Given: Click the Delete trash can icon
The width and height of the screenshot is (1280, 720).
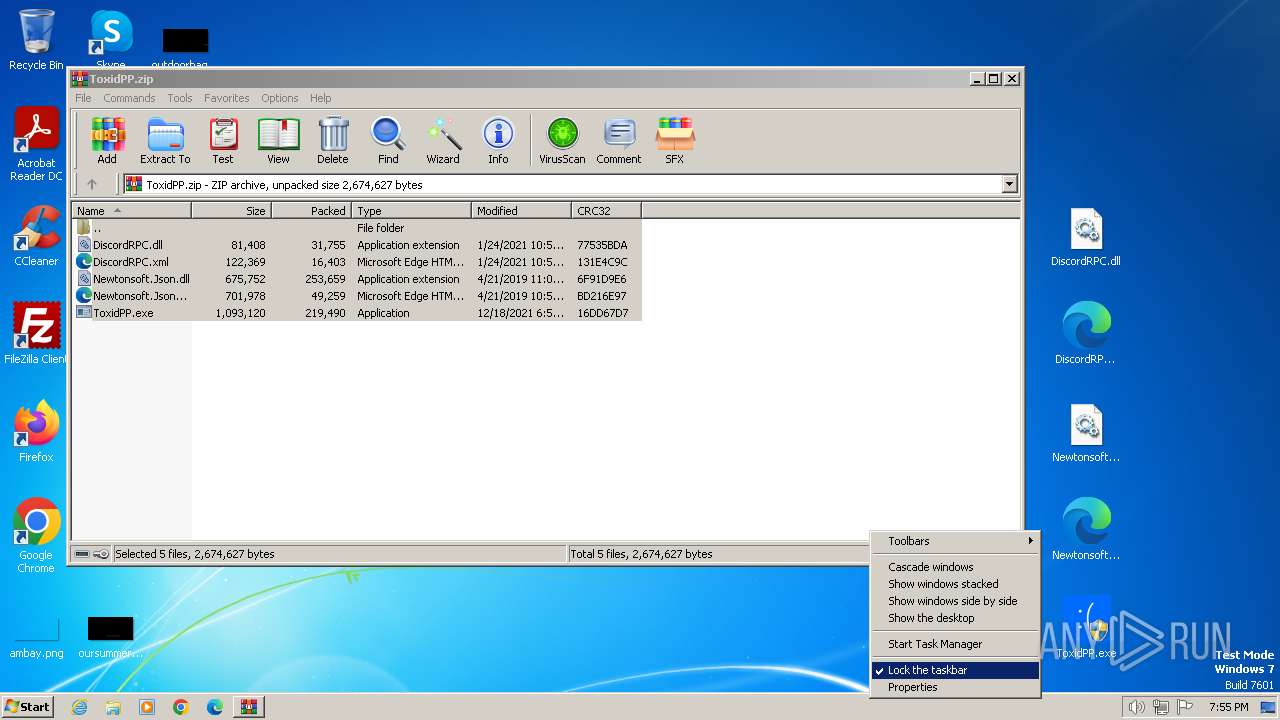Looking at the screenshot, I should [333, 140].
